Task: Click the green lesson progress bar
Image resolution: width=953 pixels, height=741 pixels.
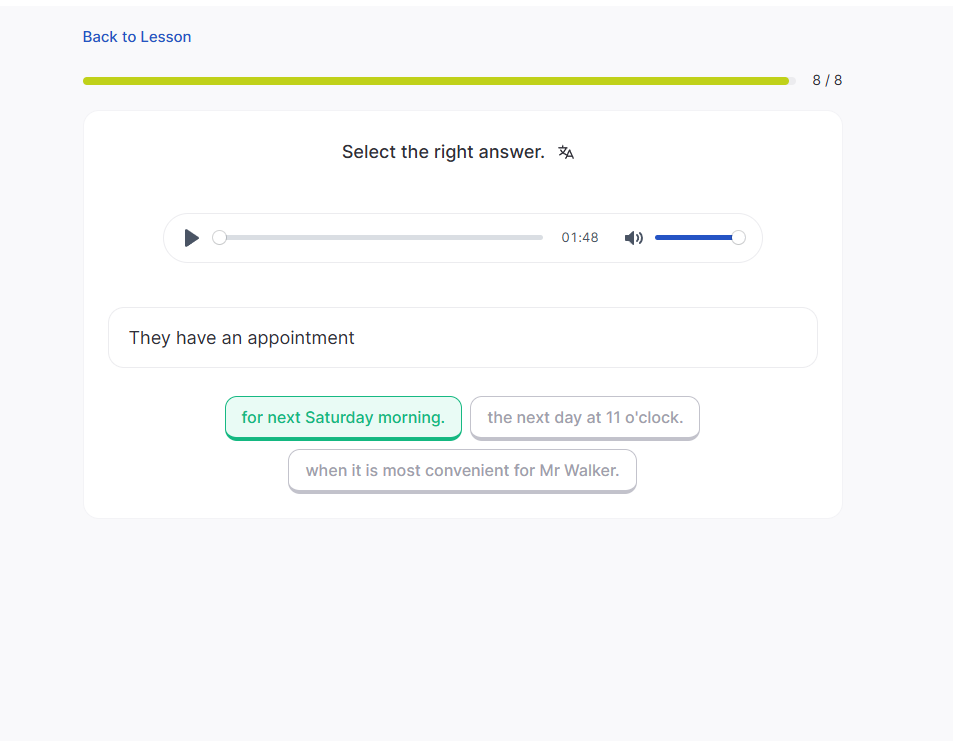Action: 435,81
